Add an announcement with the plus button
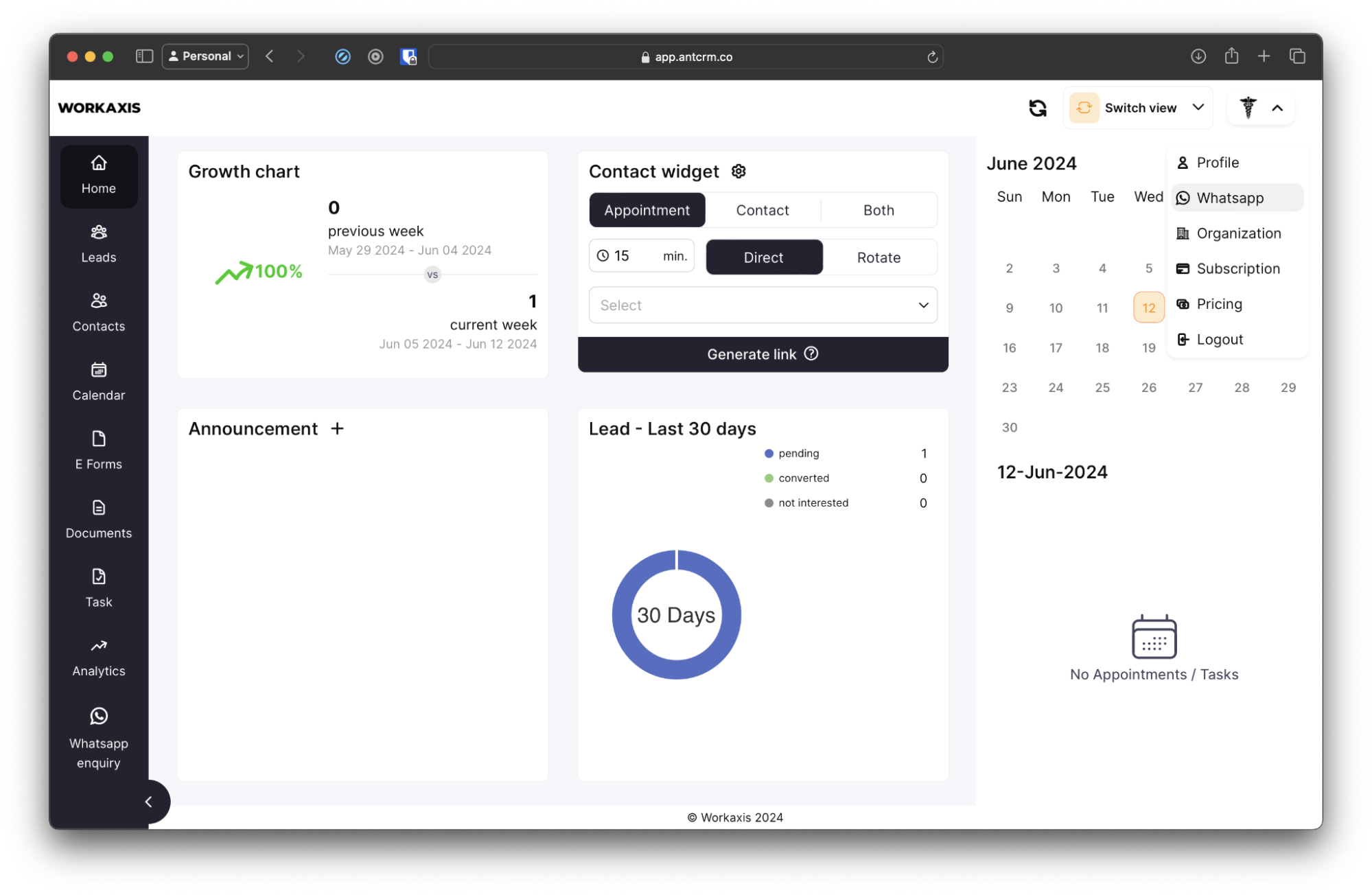 click(338, 428)
